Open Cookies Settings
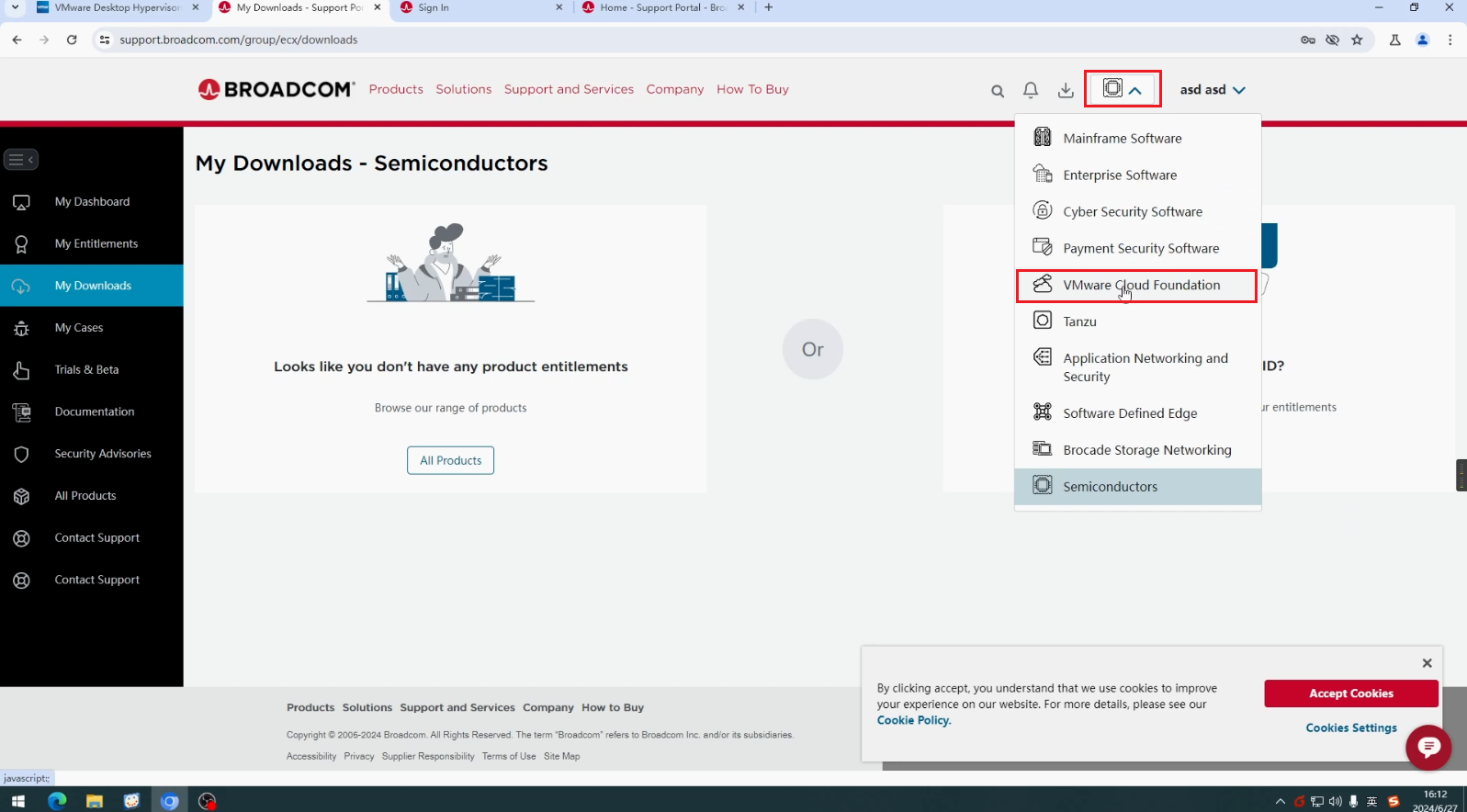The height and width of the screenshot is (812, 1467). 1351,727
